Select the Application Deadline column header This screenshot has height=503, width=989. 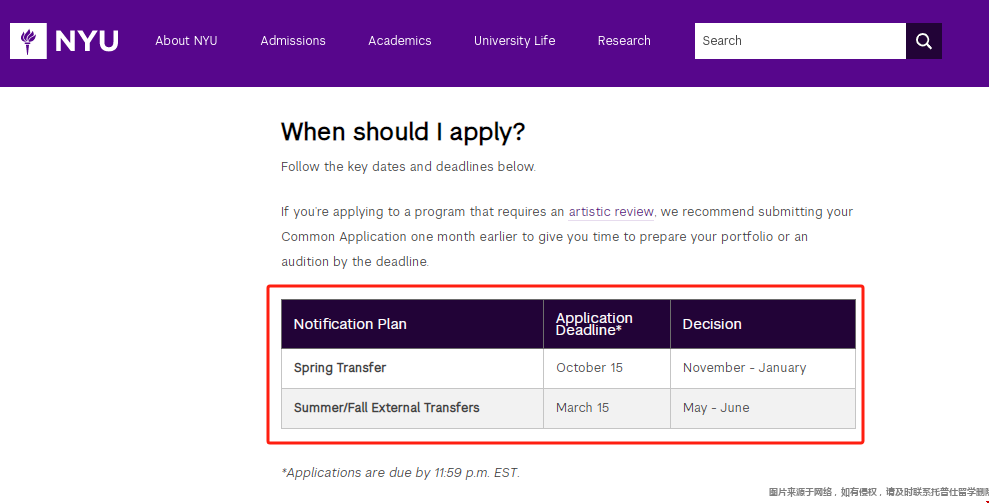[x=594, y=324]
